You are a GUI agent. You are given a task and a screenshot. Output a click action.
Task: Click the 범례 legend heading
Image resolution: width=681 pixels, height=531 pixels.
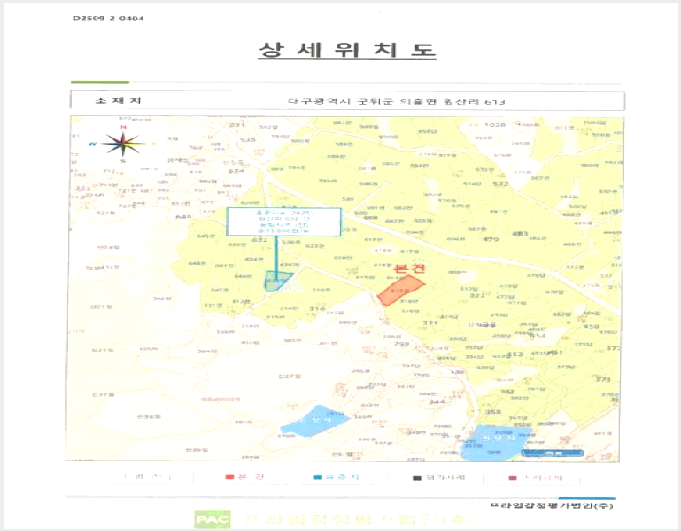pos(147,477)
